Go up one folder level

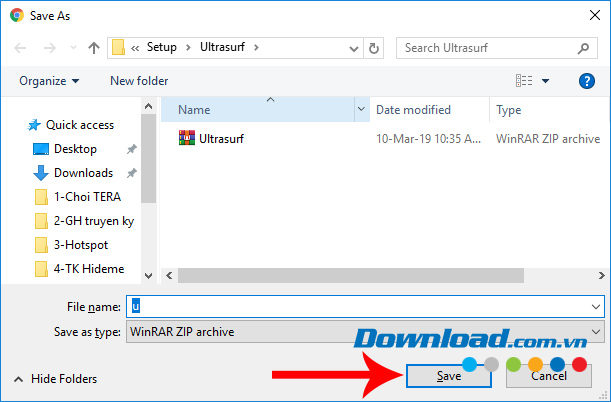pyautogui.click(x=94, y=48)
